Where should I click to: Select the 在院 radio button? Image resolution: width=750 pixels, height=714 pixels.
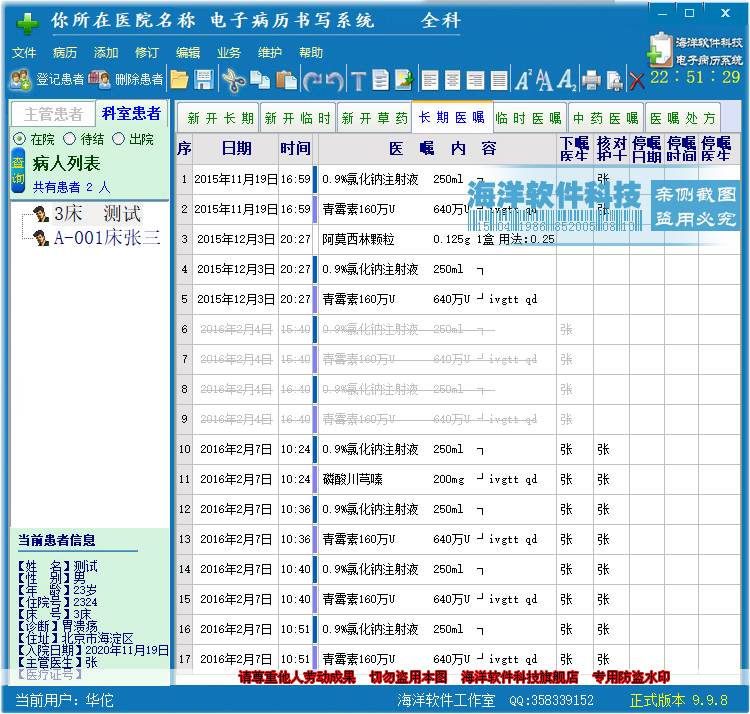pos(19,139)
